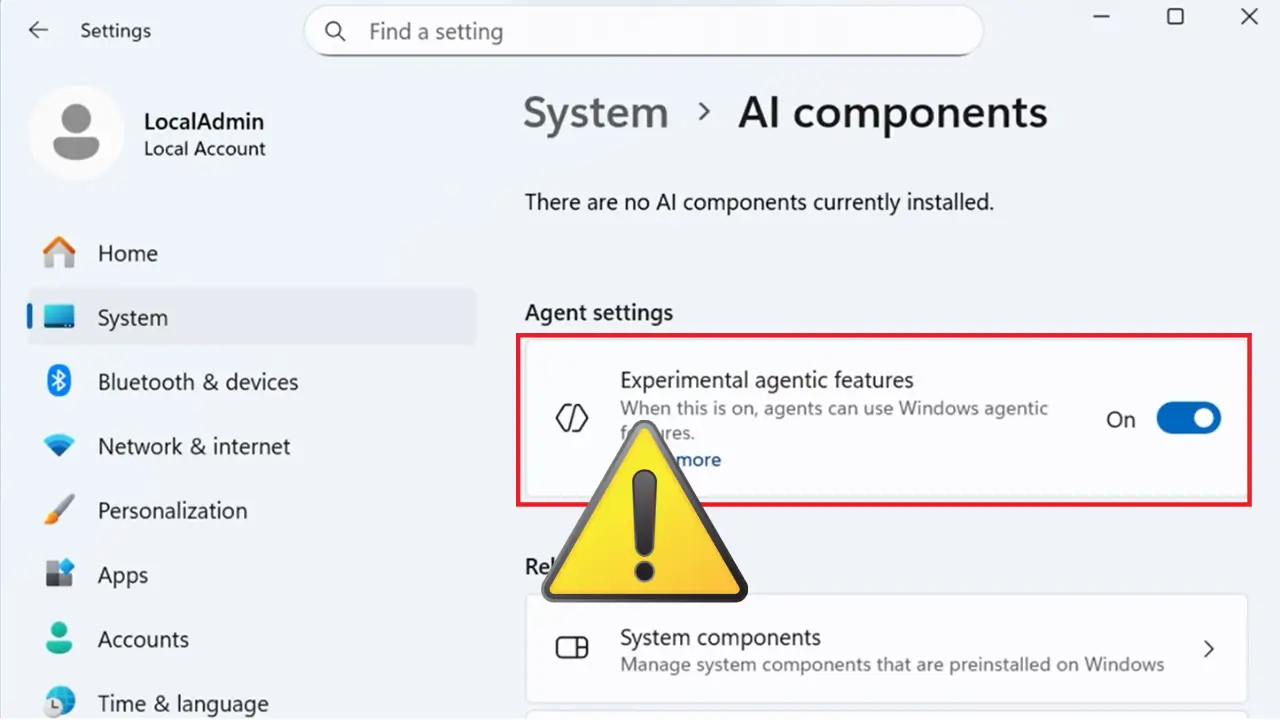Expand System components with chevron arrow
Screen dimensions: 1280x720
pos(1209,649)
